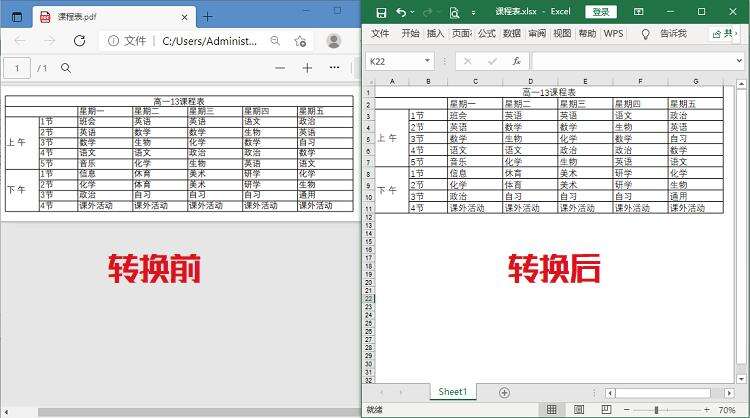Click the zoom in plus in Excel status bar

click(x=706, y=410)
